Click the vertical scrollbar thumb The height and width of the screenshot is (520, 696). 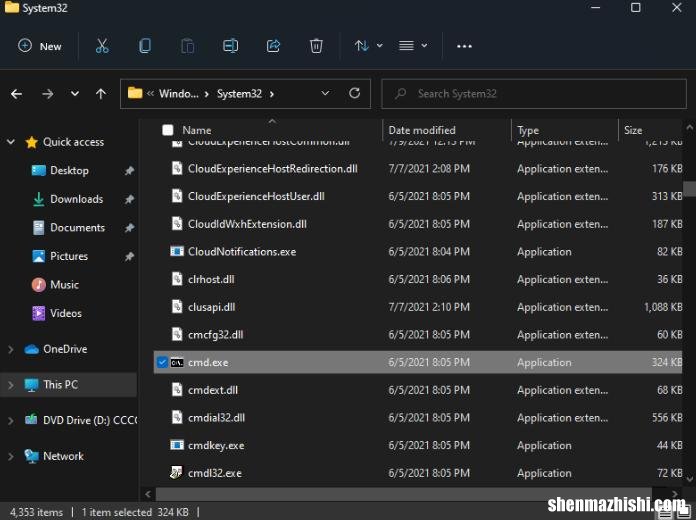689,188
